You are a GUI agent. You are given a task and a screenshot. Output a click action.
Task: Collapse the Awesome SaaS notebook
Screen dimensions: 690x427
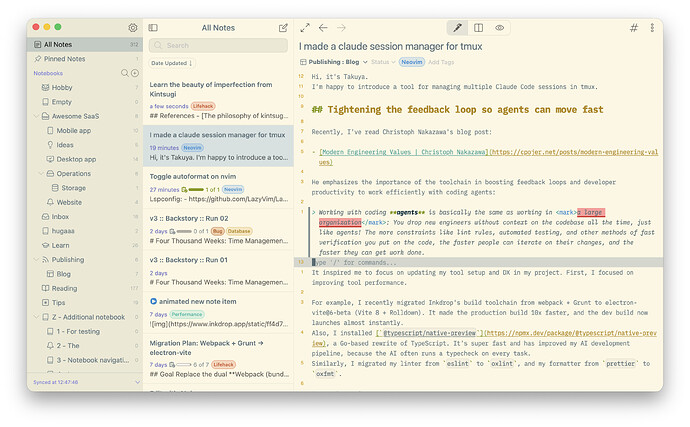click(36, 116)
